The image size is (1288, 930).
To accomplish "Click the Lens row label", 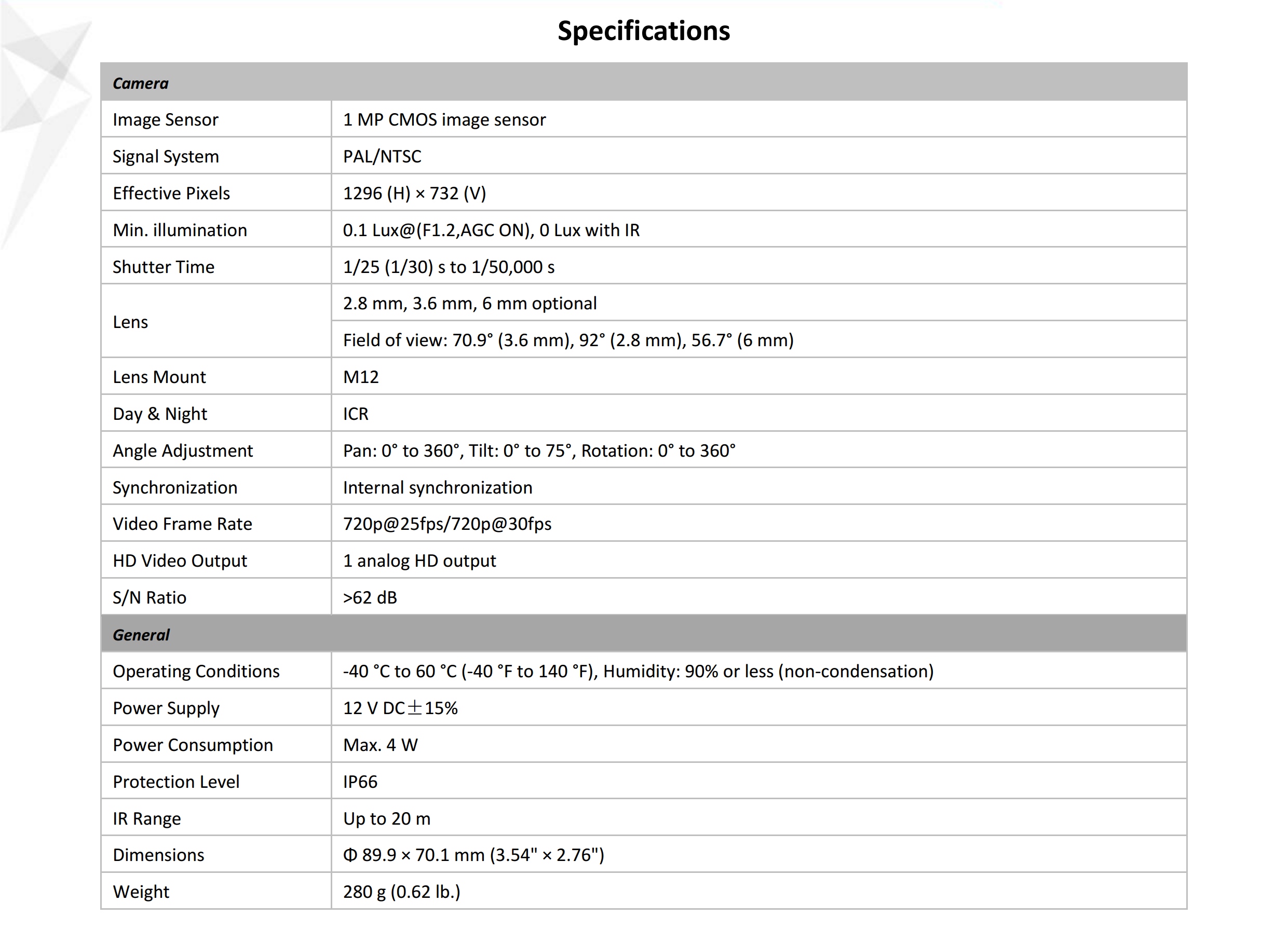I will tap(130, 322).
